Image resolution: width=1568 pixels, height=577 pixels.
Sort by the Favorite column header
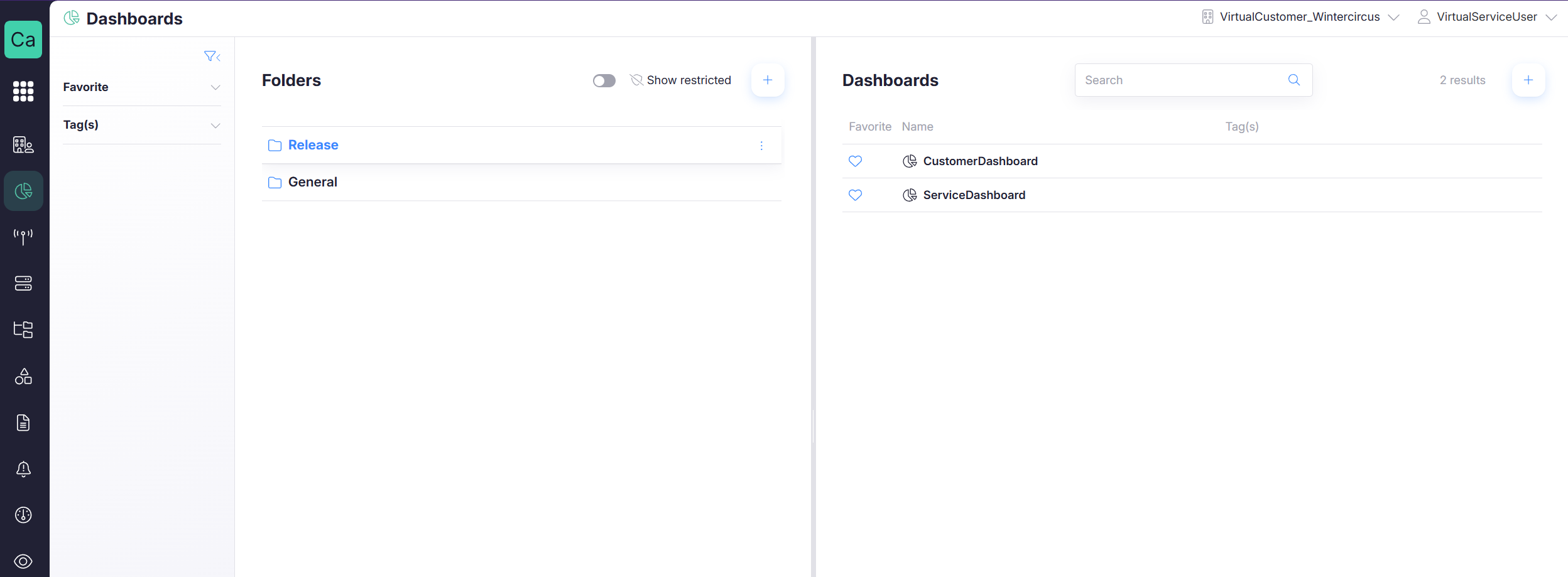[870, 127]
